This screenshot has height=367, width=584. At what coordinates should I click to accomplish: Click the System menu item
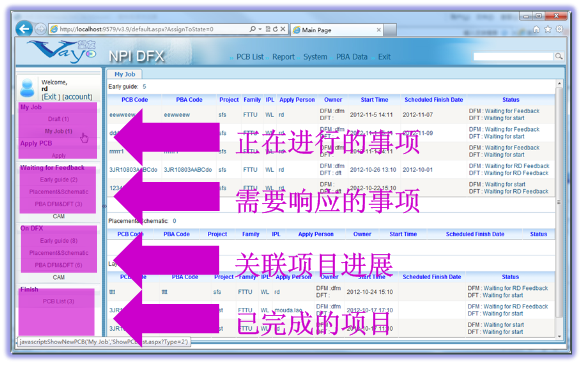coord(315,57)
